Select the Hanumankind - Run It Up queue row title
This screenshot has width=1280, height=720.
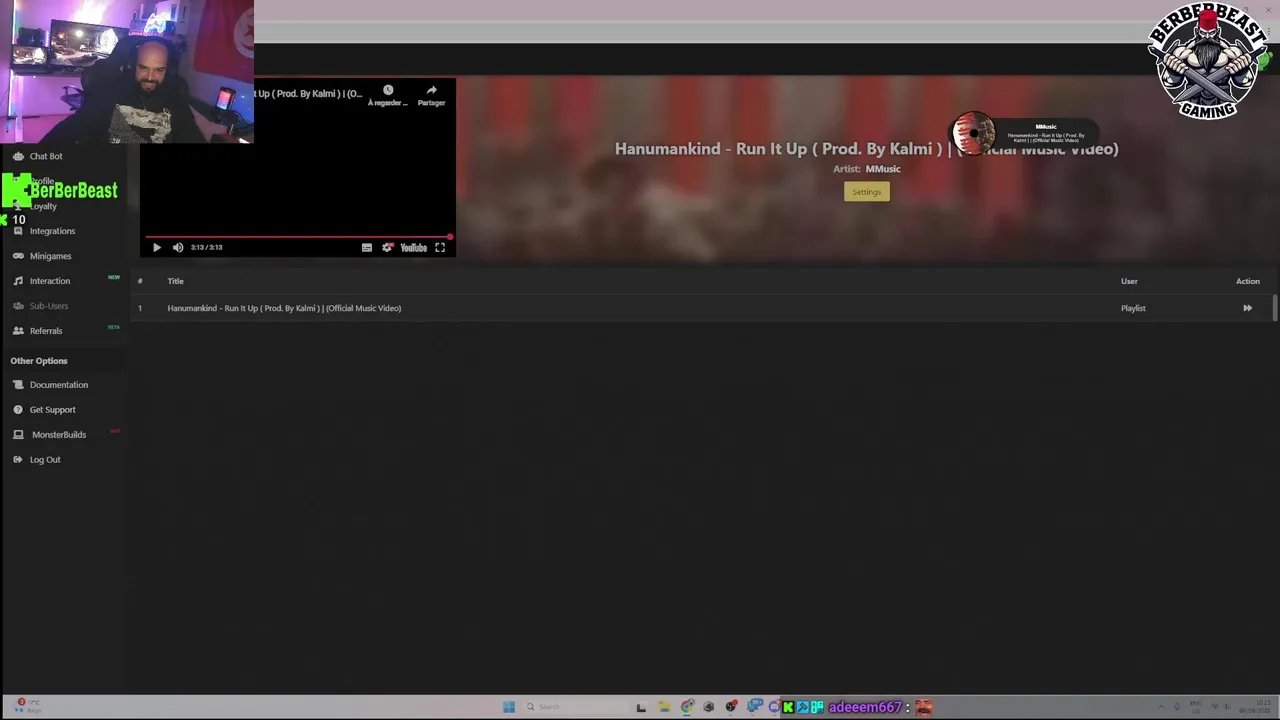click(x=284, y=308)
